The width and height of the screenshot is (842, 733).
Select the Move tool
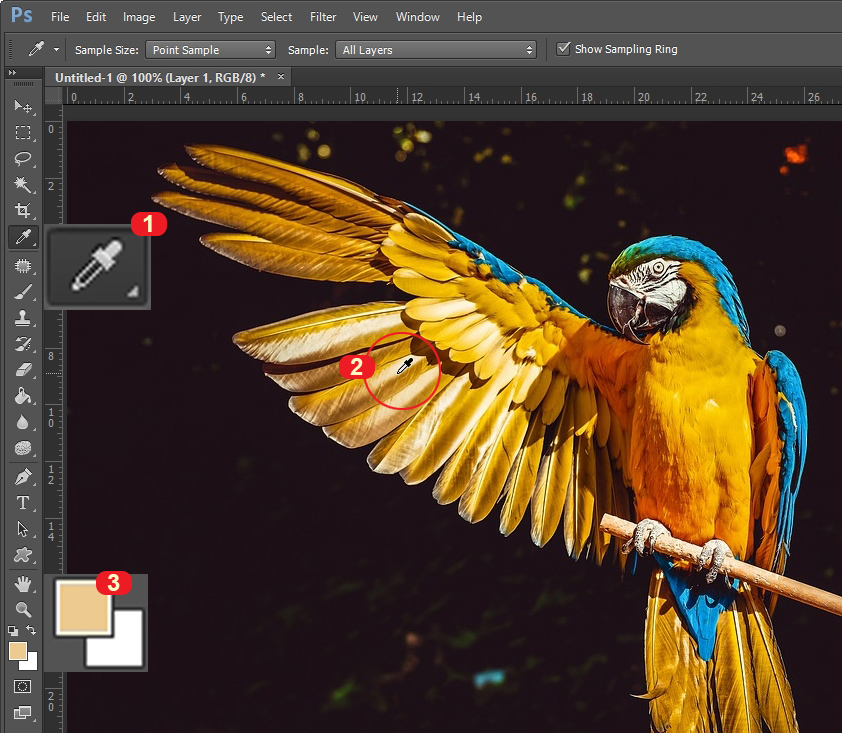[x=23, y=106]
